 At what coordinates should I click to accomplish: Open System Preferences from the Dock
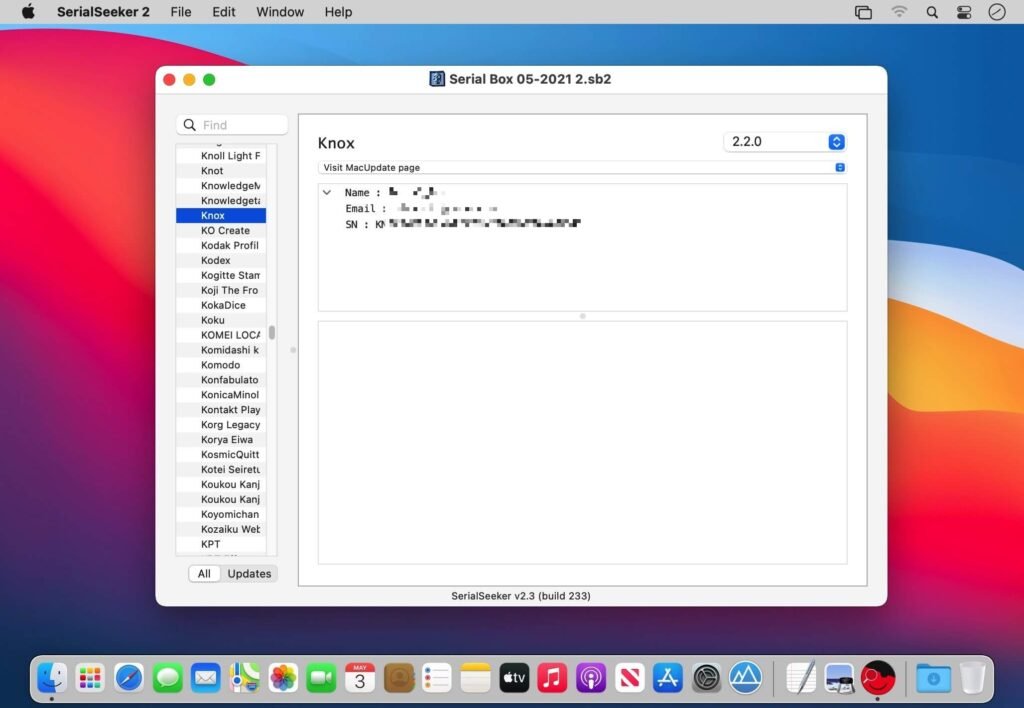[x=706, y=677]
